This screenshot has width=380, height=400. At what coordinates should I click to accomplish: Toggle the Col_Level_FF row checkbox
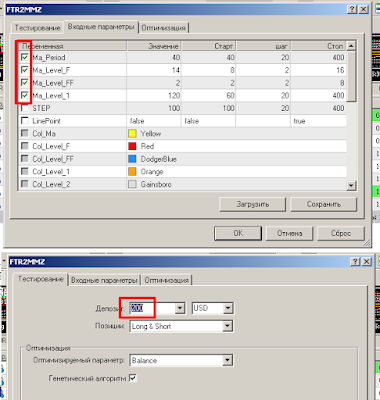click(x=25, y=159)
